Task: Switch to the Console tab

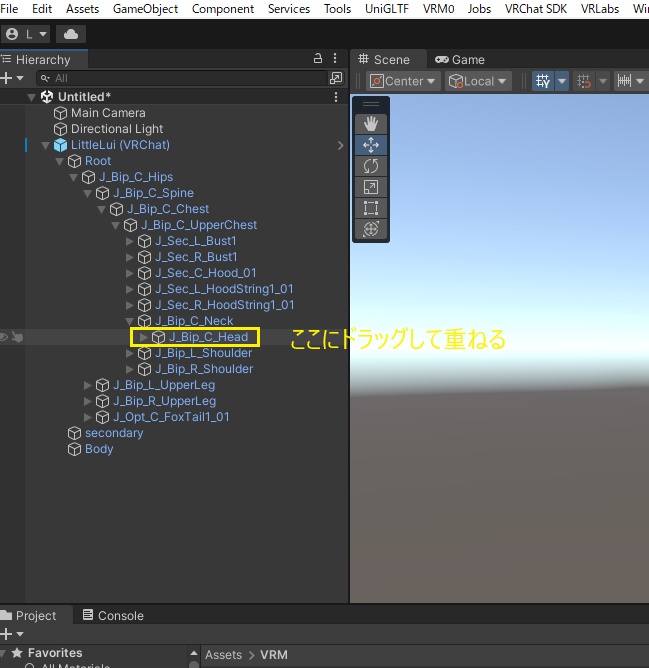Action: click(113, 616)
